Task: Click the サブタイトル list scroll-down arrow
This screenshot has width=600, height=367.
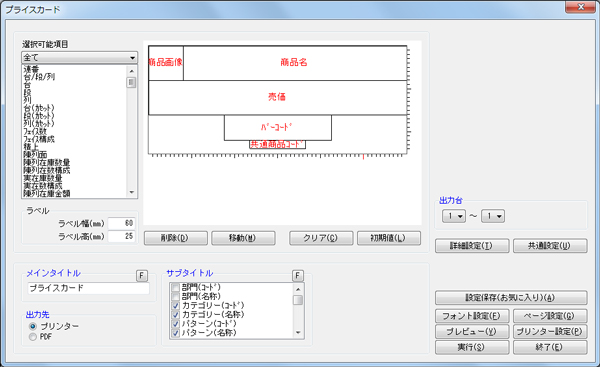Action: (298, 333)
